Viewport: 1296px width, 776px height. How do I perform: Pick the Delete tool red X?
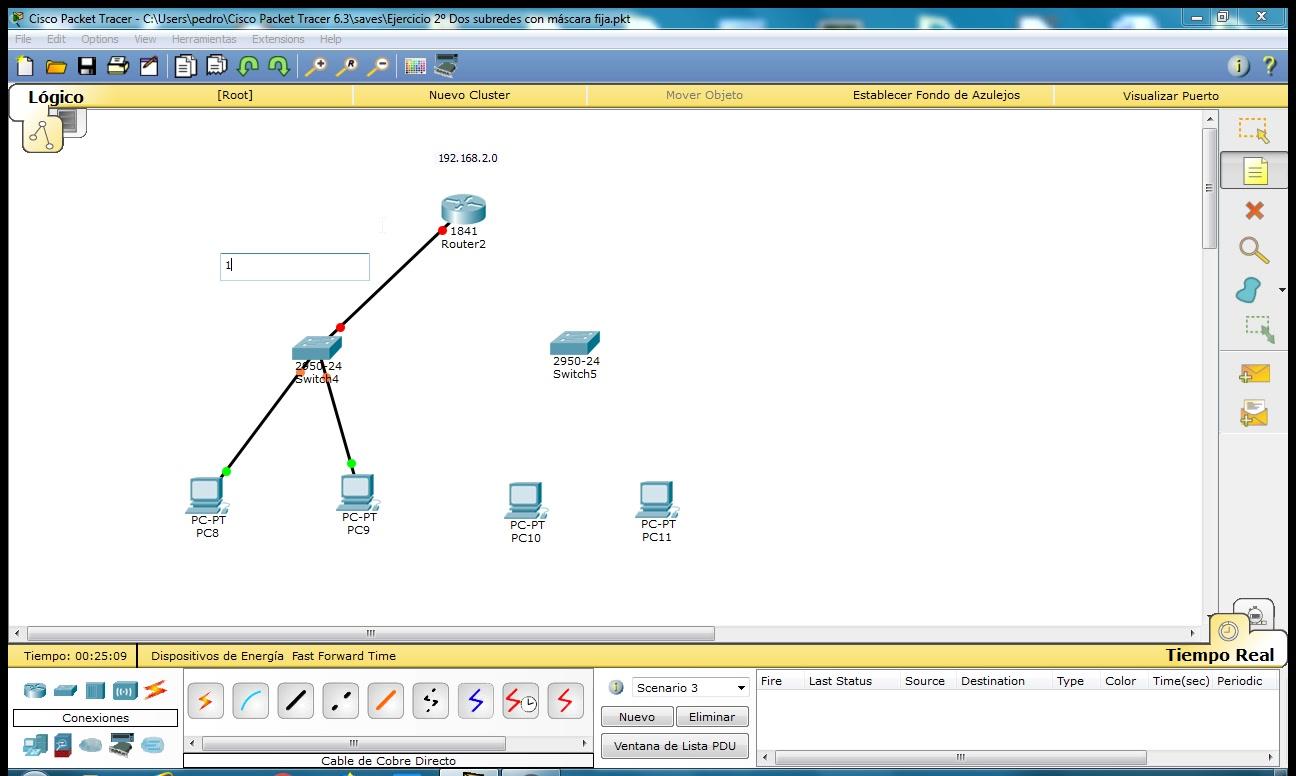coord(1254,210)
